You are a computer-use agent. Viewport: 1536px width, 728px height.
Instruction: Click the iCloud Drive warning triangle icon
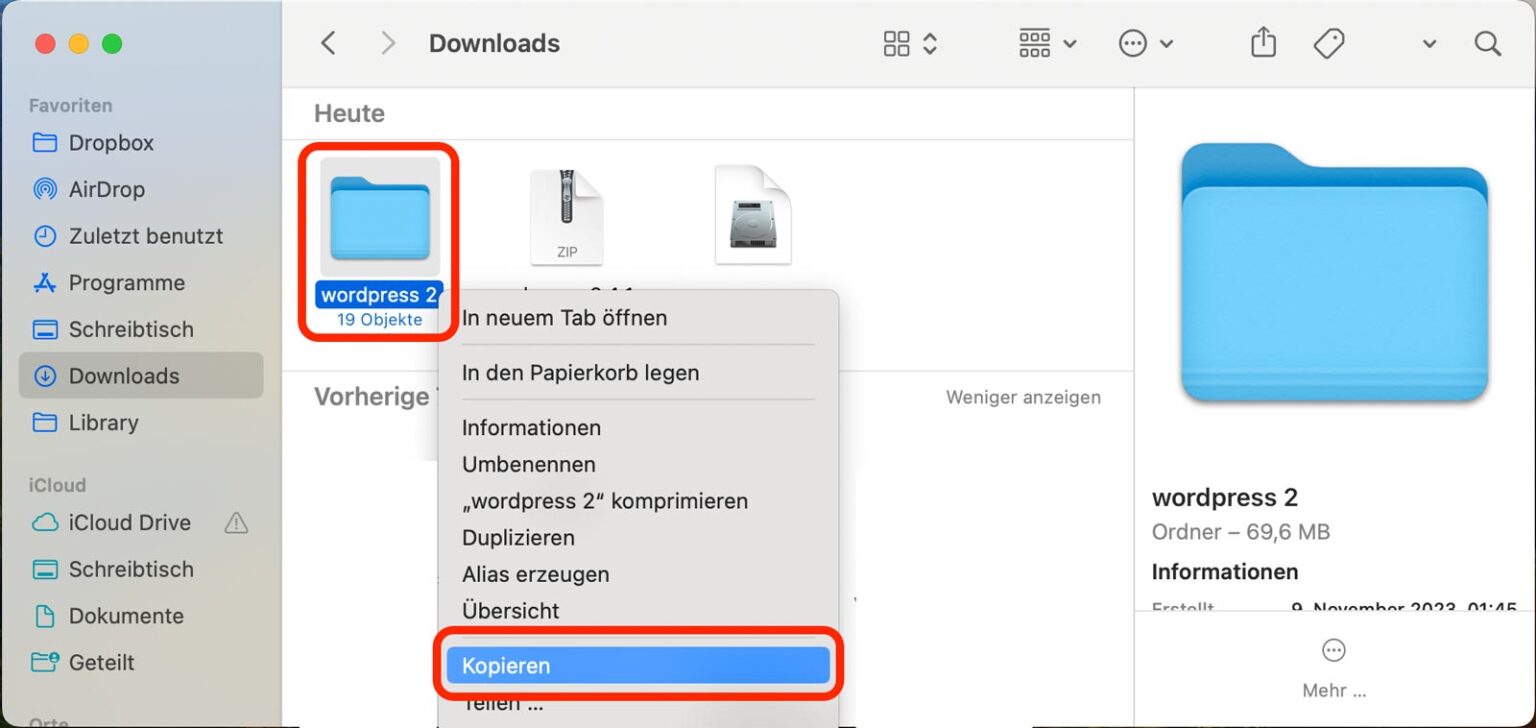236,522
